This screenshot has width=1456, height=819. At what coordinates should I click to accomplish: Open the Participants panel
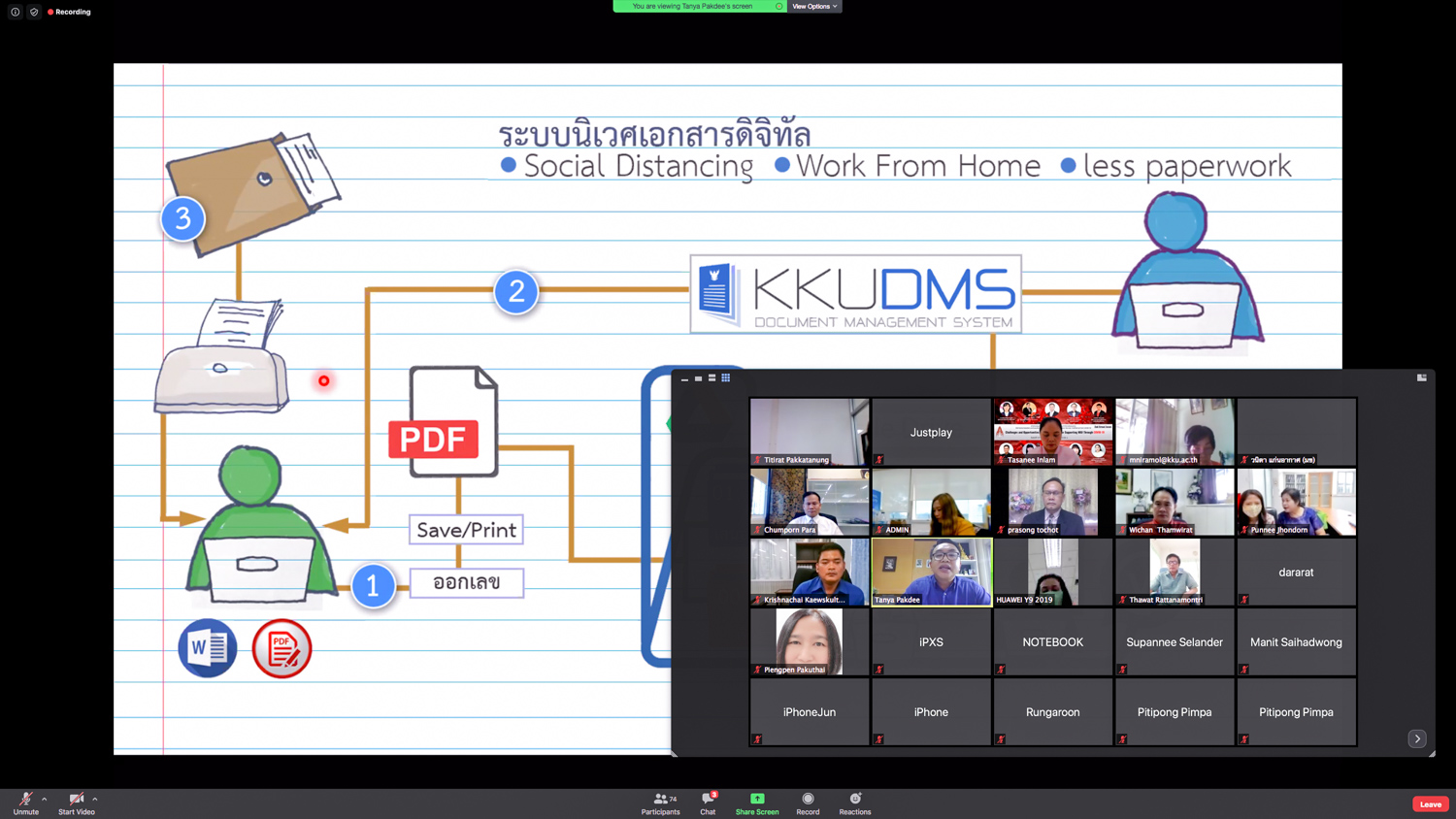[x=660, y=803]
